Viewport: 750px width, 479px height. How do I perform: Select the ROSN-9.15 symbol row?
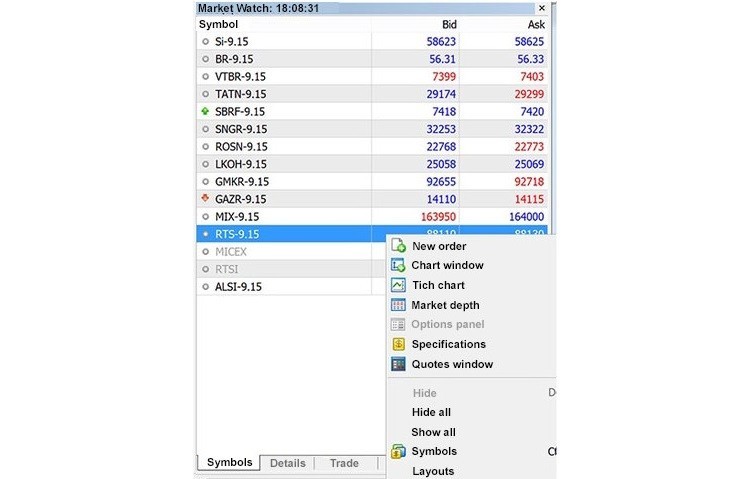(x=372, y=147)
